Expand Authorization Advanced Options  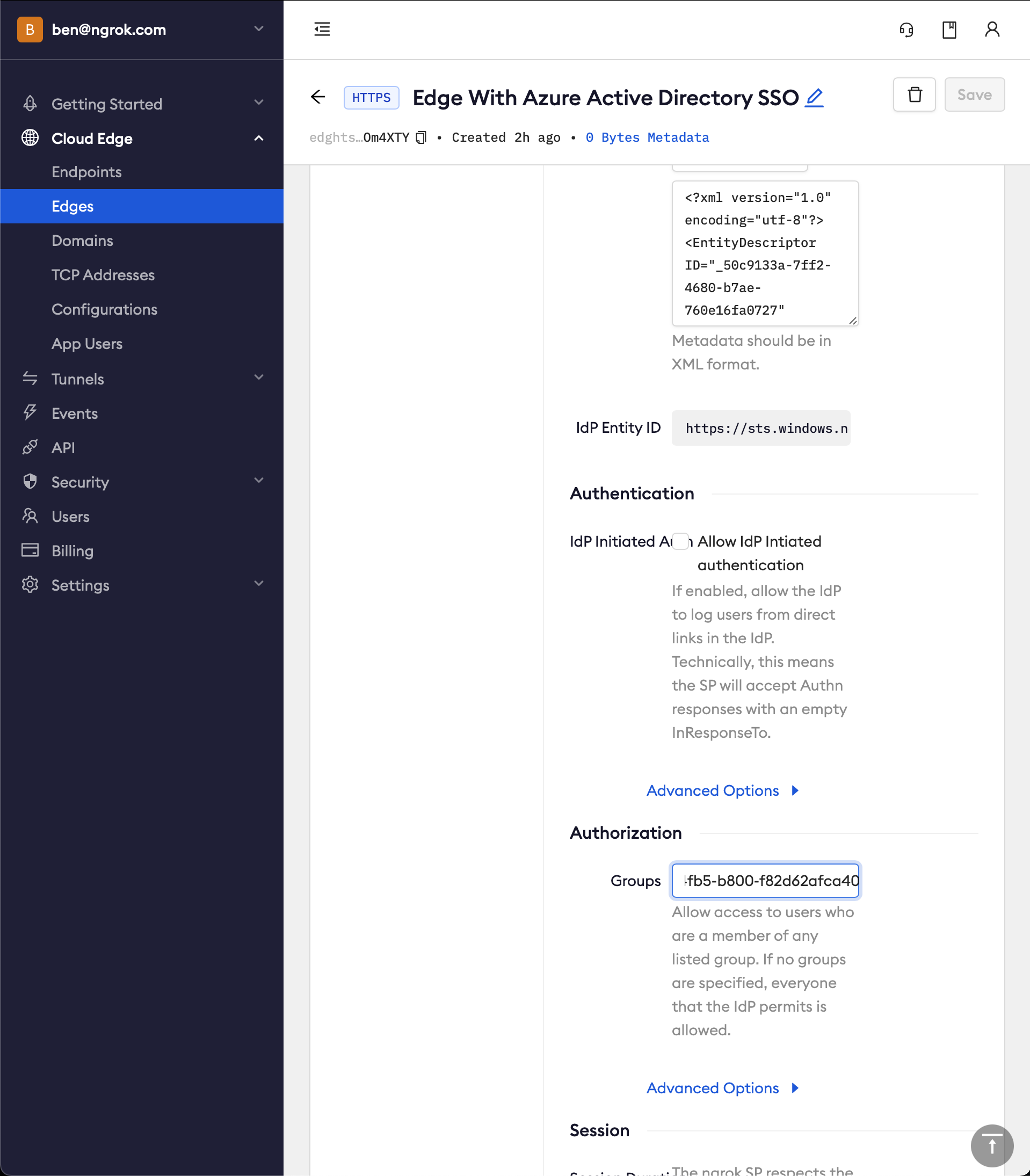click(x=722, y=1088)
